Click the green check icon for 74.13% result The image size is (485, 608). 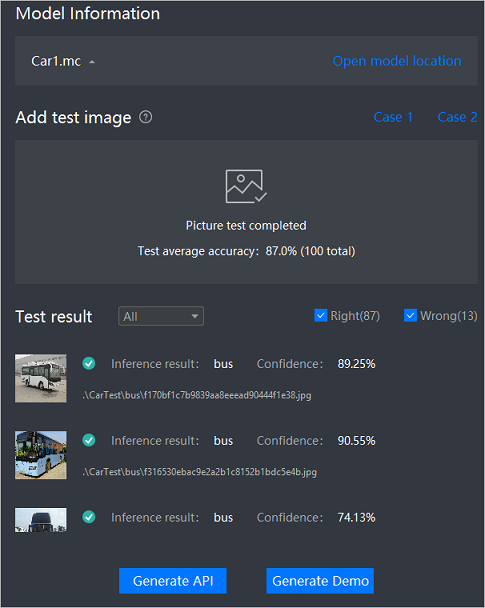click(x=89, y=517)
